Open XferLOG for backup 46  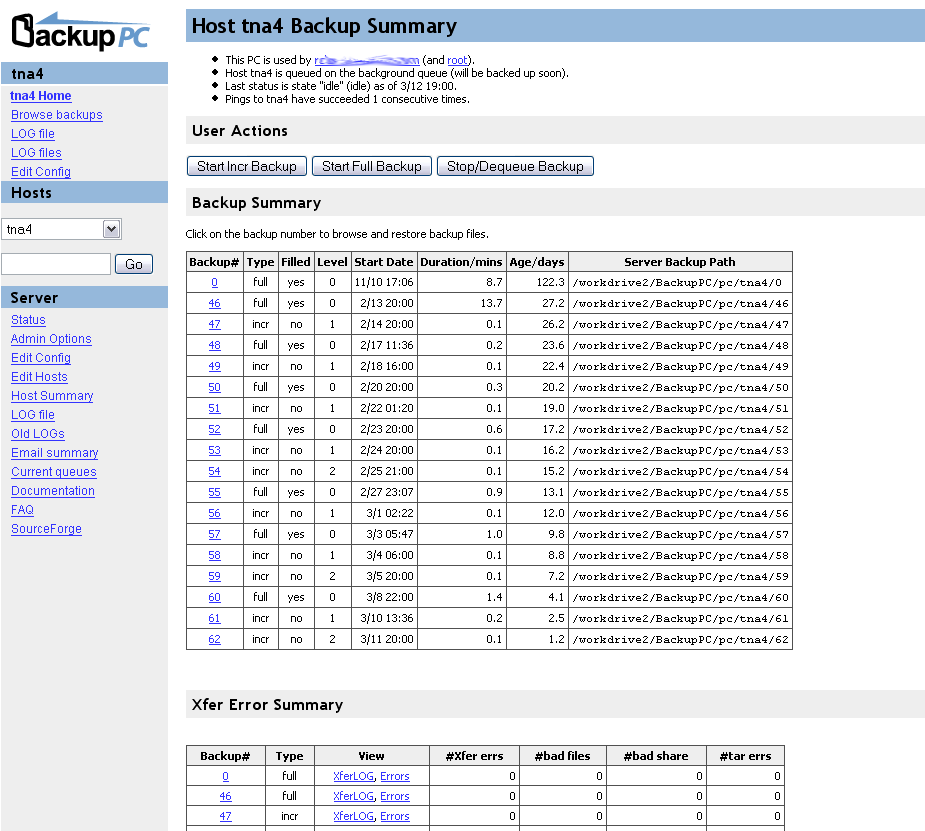click(353, 796)
